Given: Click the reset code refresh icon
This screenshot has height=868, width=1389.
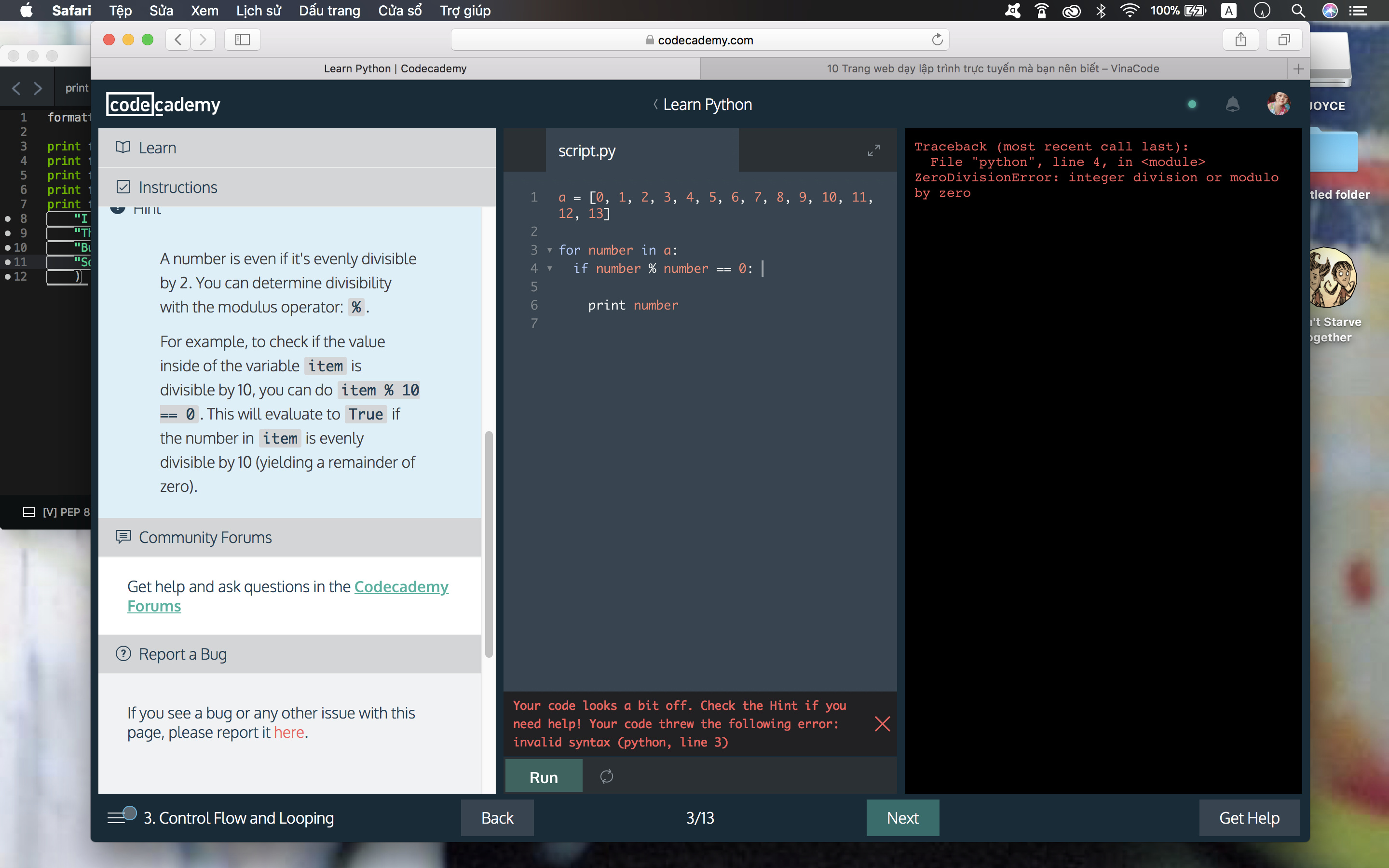Looking at the screenshot, I should coord(606,777).
